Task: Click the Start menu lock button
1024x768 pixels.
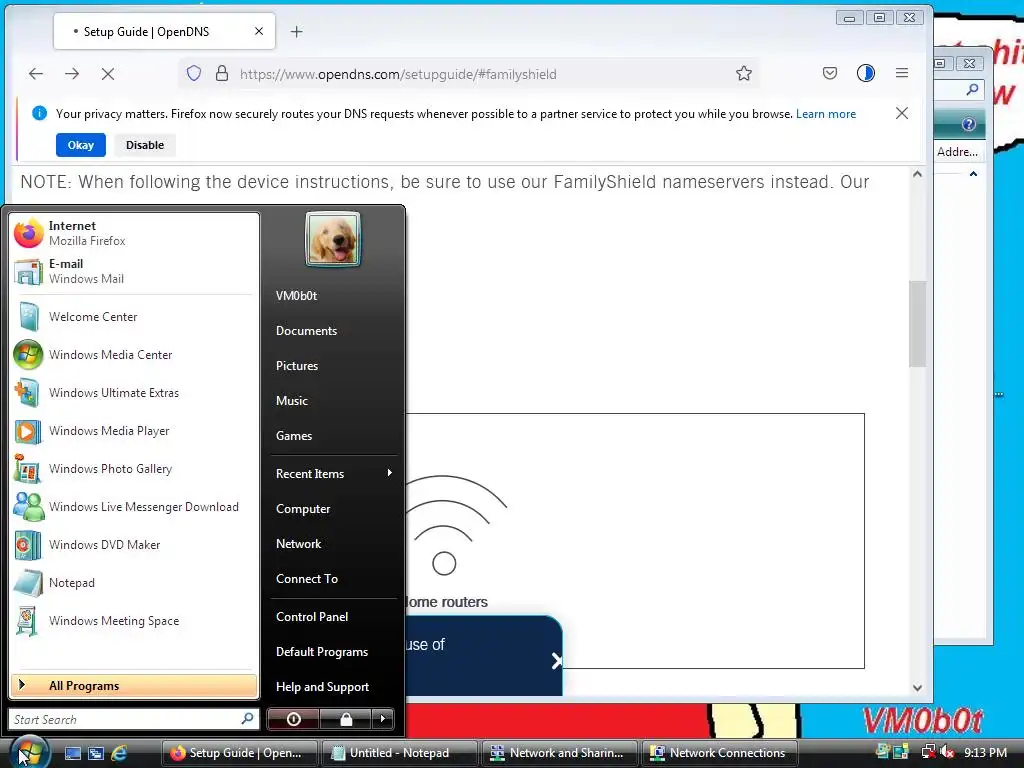Action: point(346,719)
